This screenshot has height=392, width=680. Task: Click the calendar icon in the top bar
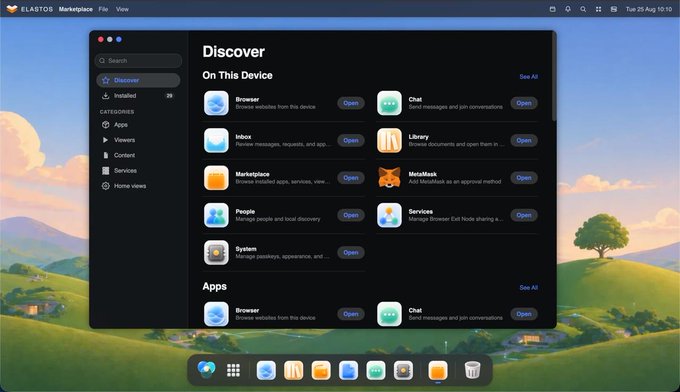click(552, 9)
